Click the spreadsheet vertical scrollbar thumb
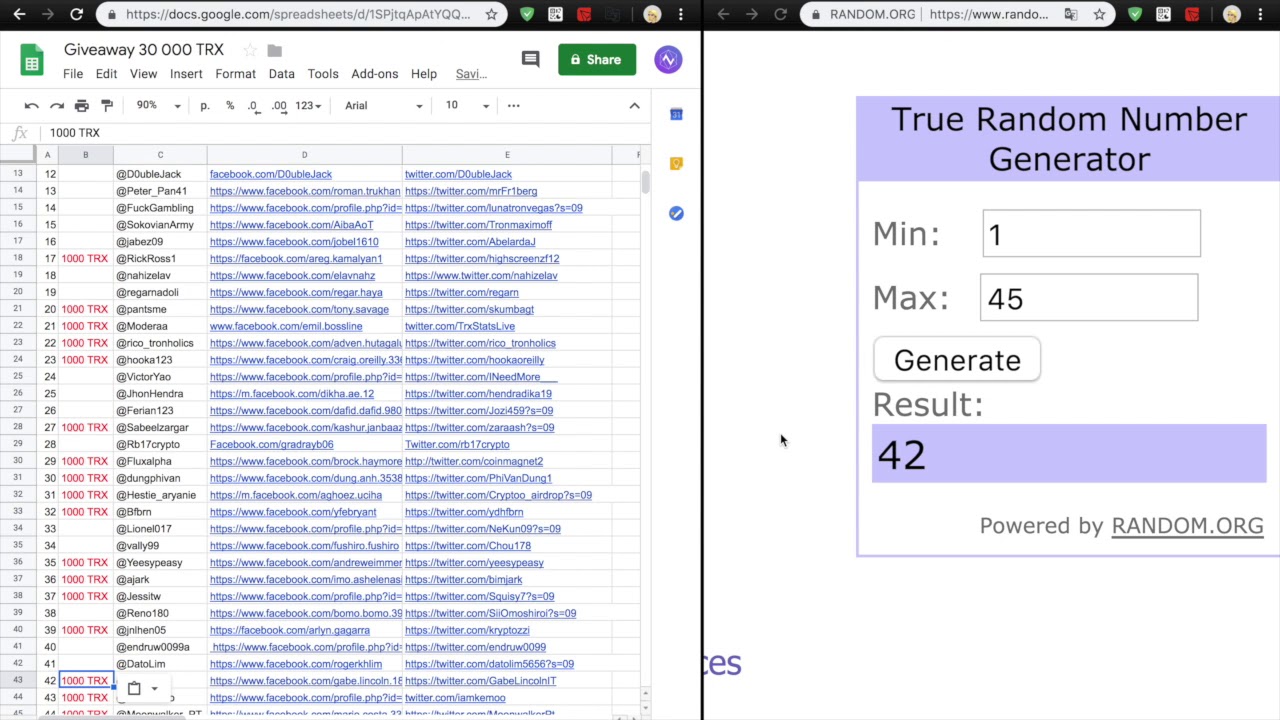The width and height of the screenshot is (1280, 720). pyautogui.click(x=646, y=182)
